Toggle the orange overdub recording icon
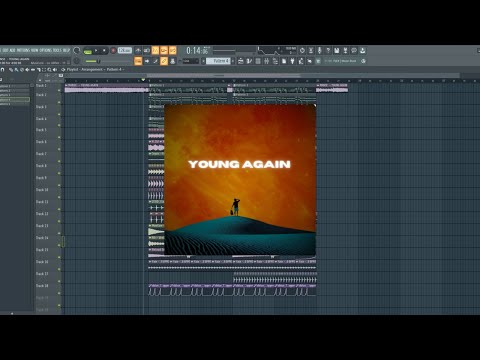The image size is (480, 360). click(164, 51)
